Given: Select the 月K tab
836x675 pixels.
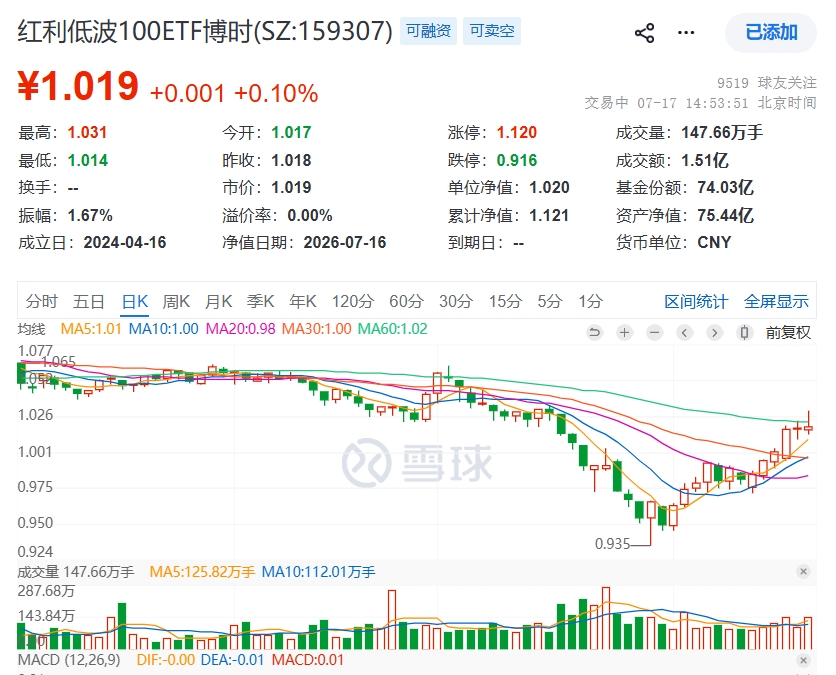Looking at the screenshot, I should tap(219, 301).
